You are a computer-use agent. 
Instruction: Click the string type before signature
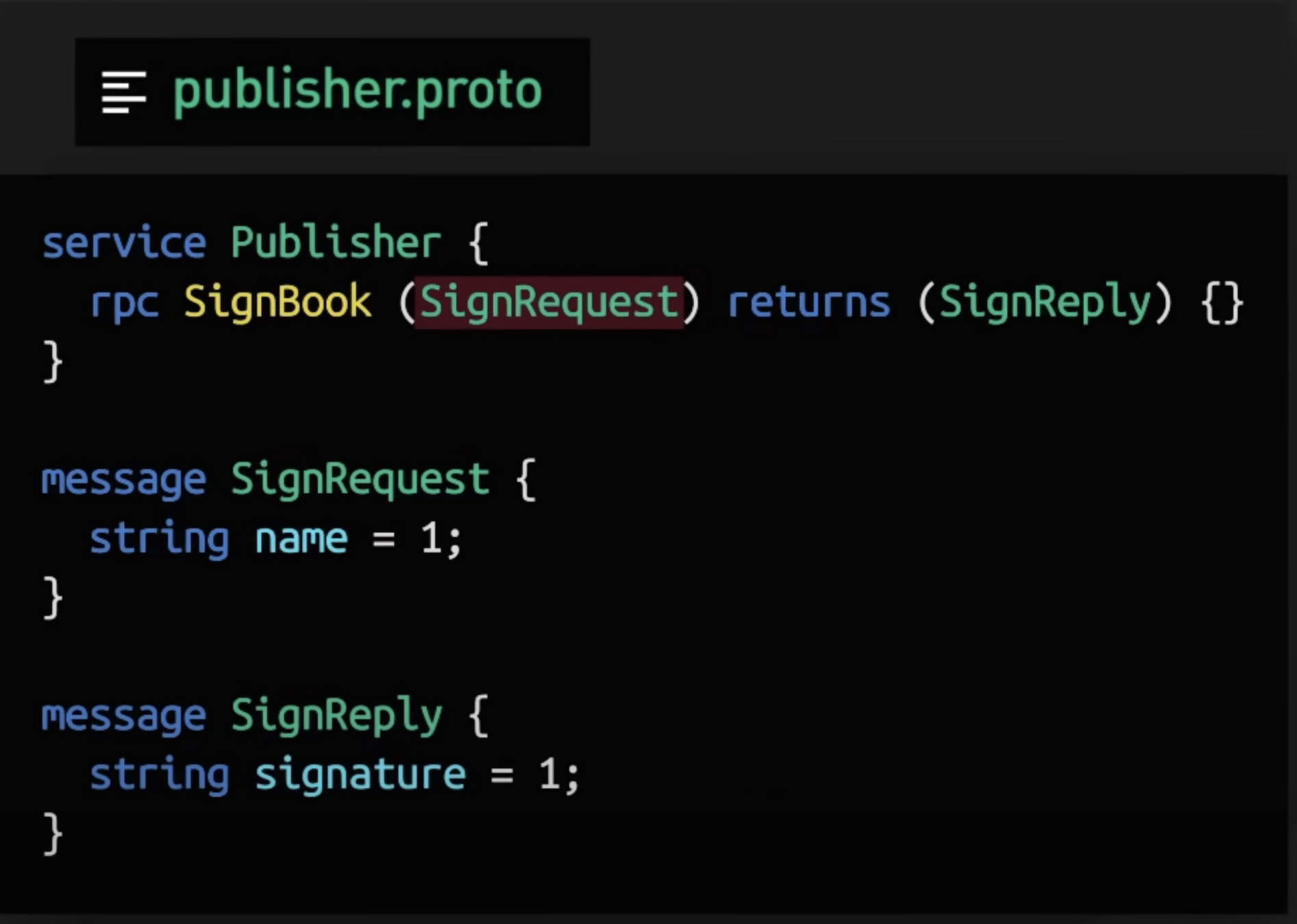coord(159,775)
